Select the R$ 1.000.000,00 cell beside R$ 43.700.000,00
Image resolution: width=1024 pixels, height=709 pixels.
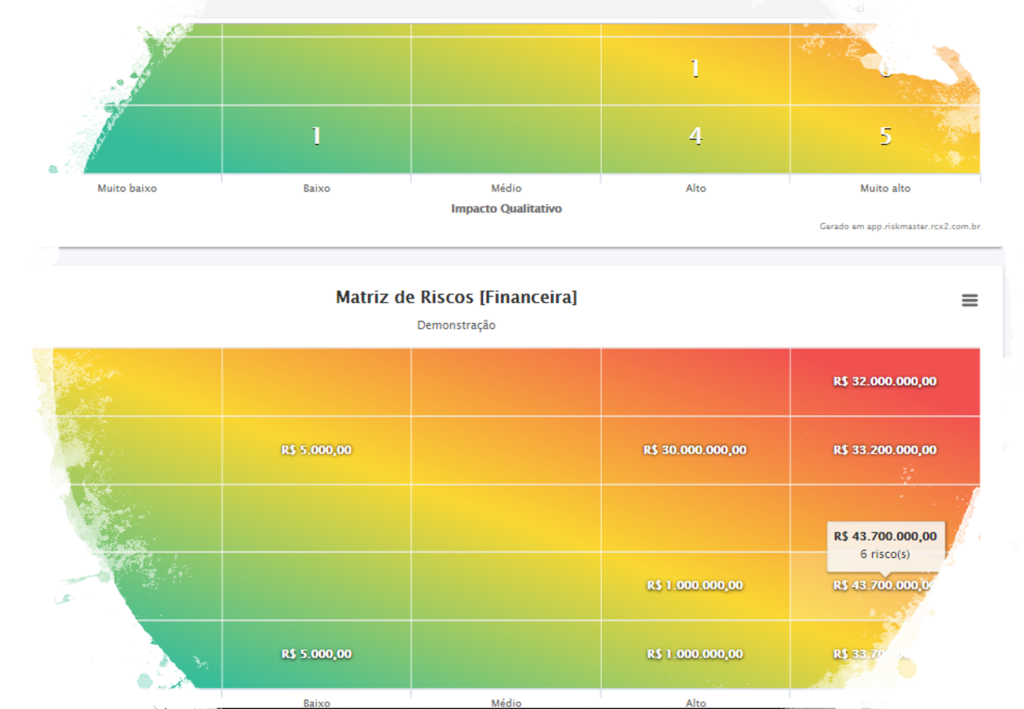pos(695,586)
